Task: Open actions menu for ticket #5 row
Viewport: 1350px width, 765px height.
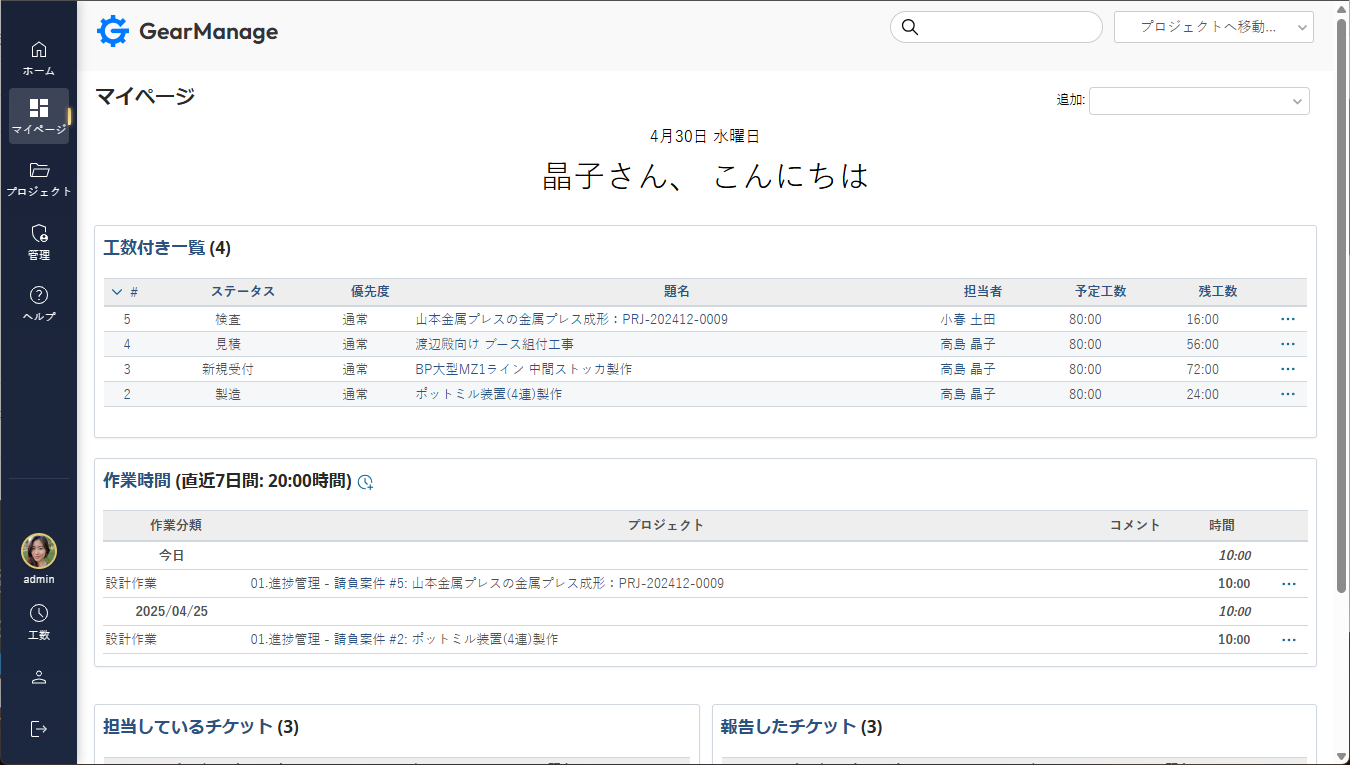Action: (1287, 319)
